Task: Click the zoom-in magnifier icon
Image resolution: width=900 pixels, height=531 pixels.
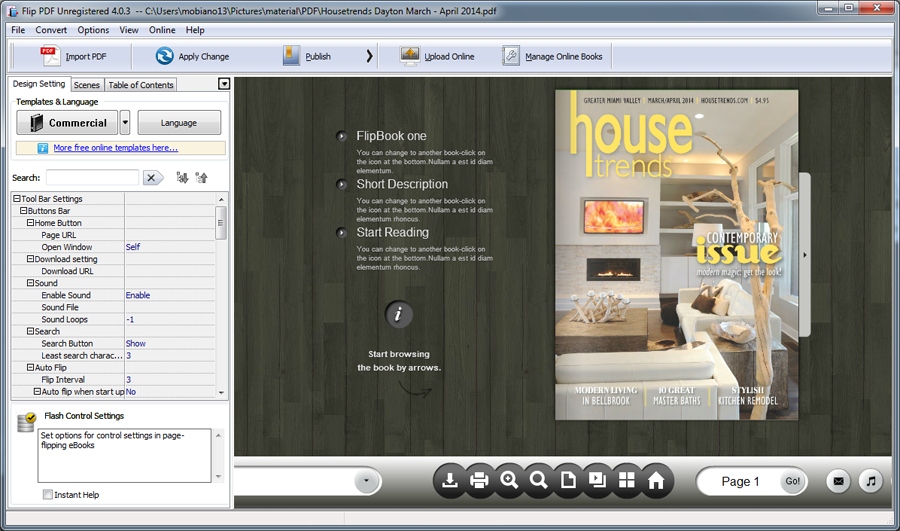Action: click(509, 480)
